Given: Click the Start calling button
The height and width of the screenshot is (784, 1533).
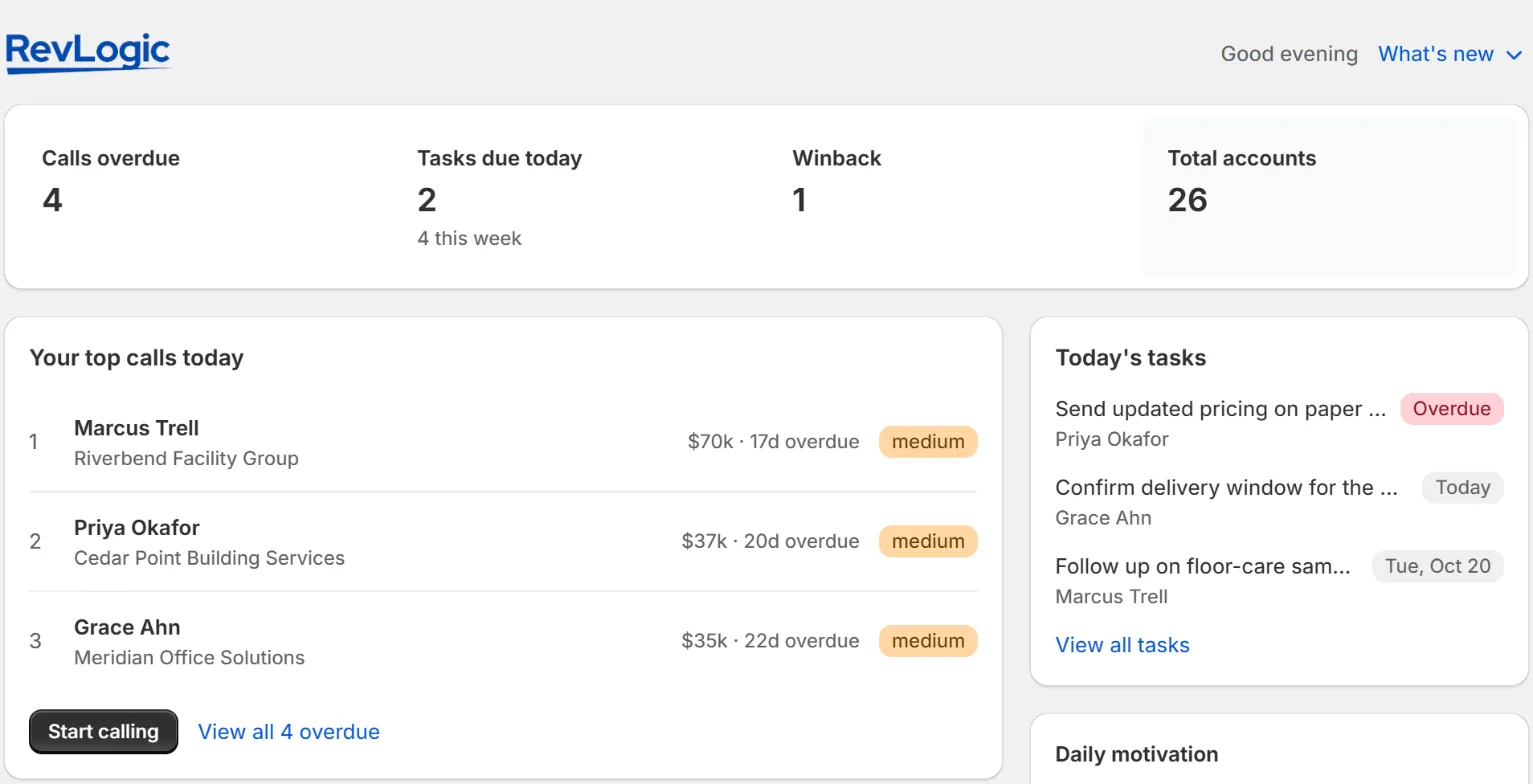Looking at the screenshot, I should 104,731.
